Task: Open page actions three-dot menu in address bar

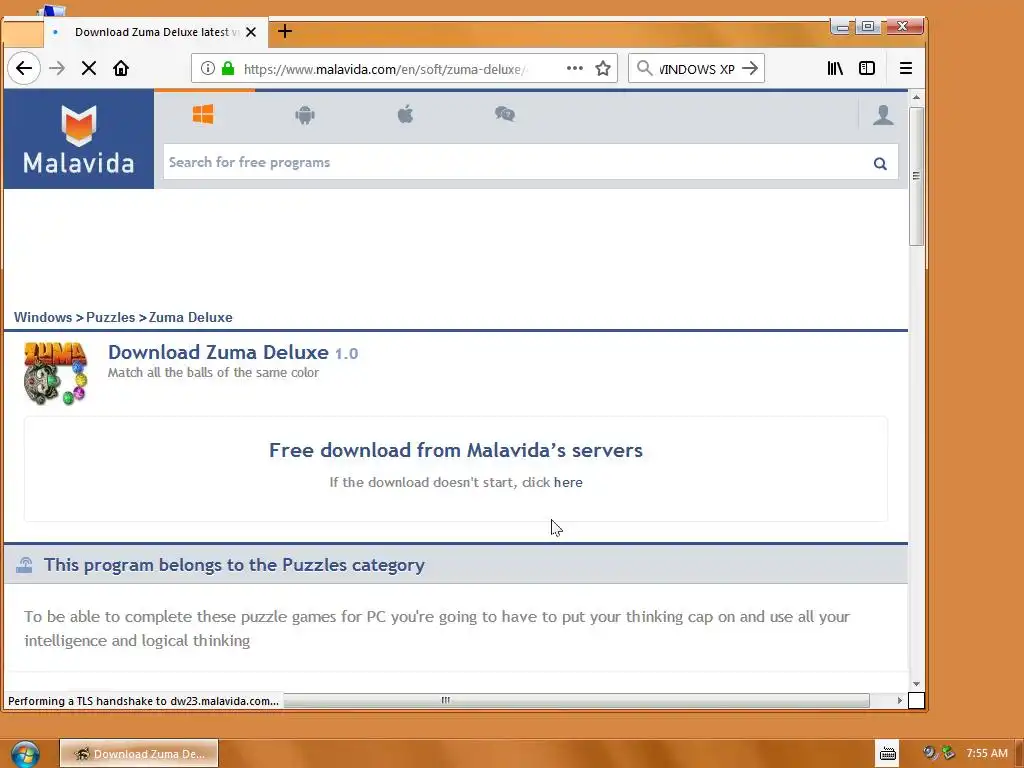Action: tap(575, 68)
